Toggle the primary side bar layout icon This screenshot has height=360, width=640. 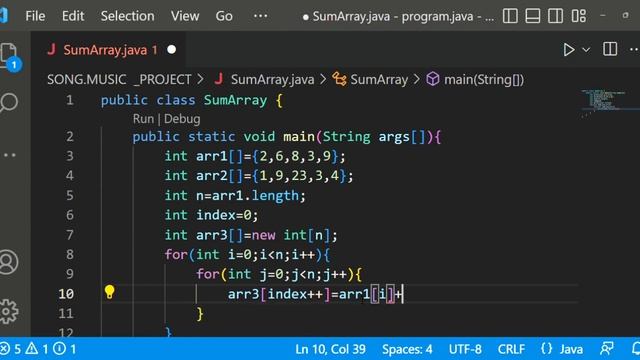coord(510,16)
